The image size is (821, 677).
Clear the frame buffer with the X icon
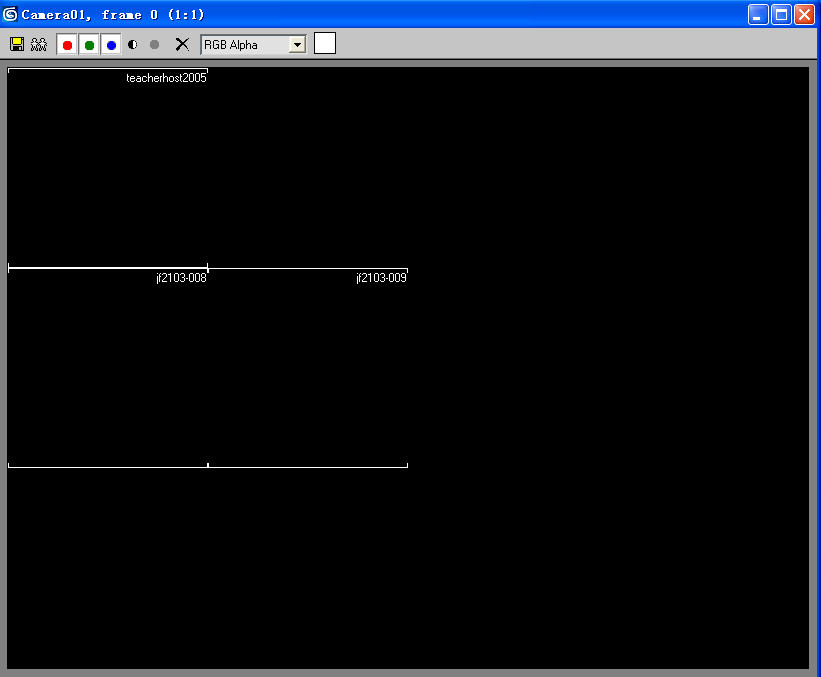(182, 44)
